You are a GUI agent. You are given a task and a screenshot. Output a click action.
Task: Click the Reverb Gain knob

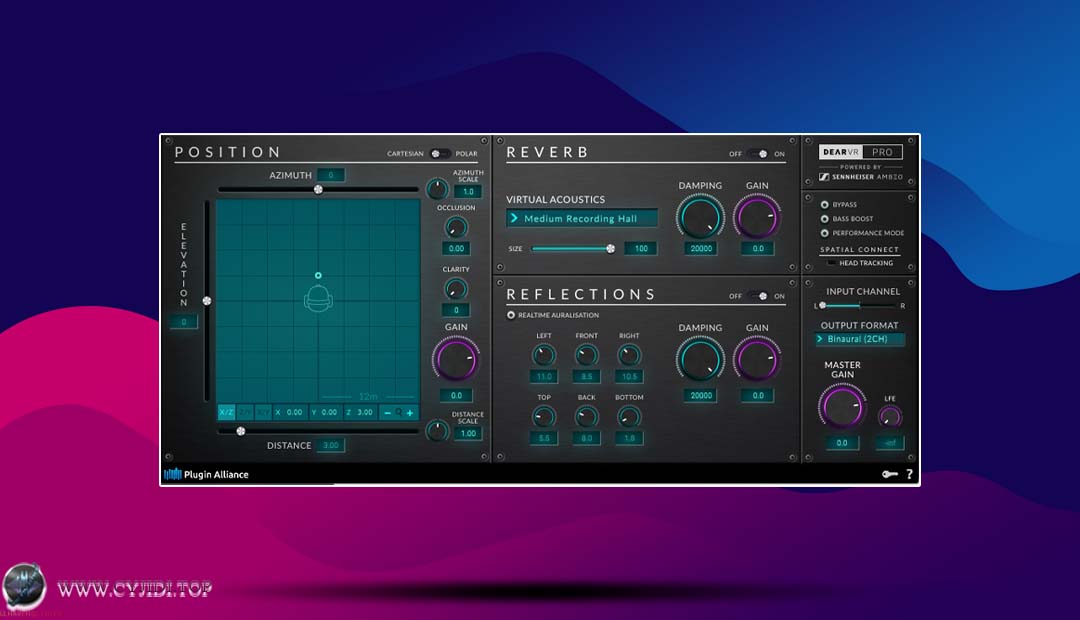coord(757,218)
